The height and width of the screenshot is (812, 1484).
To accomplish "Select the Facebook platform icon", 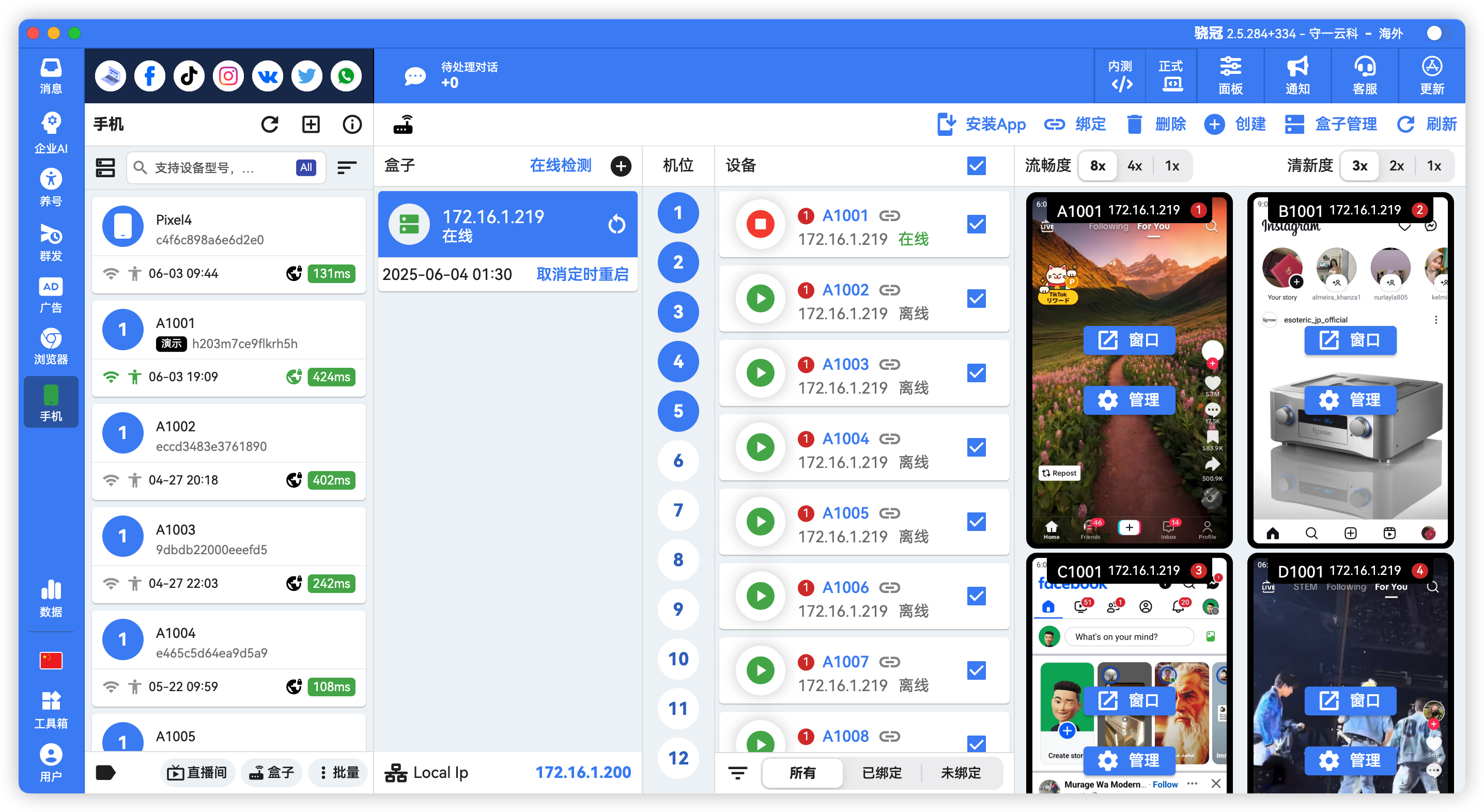I will pyautogui.click(x=149, y=76).
